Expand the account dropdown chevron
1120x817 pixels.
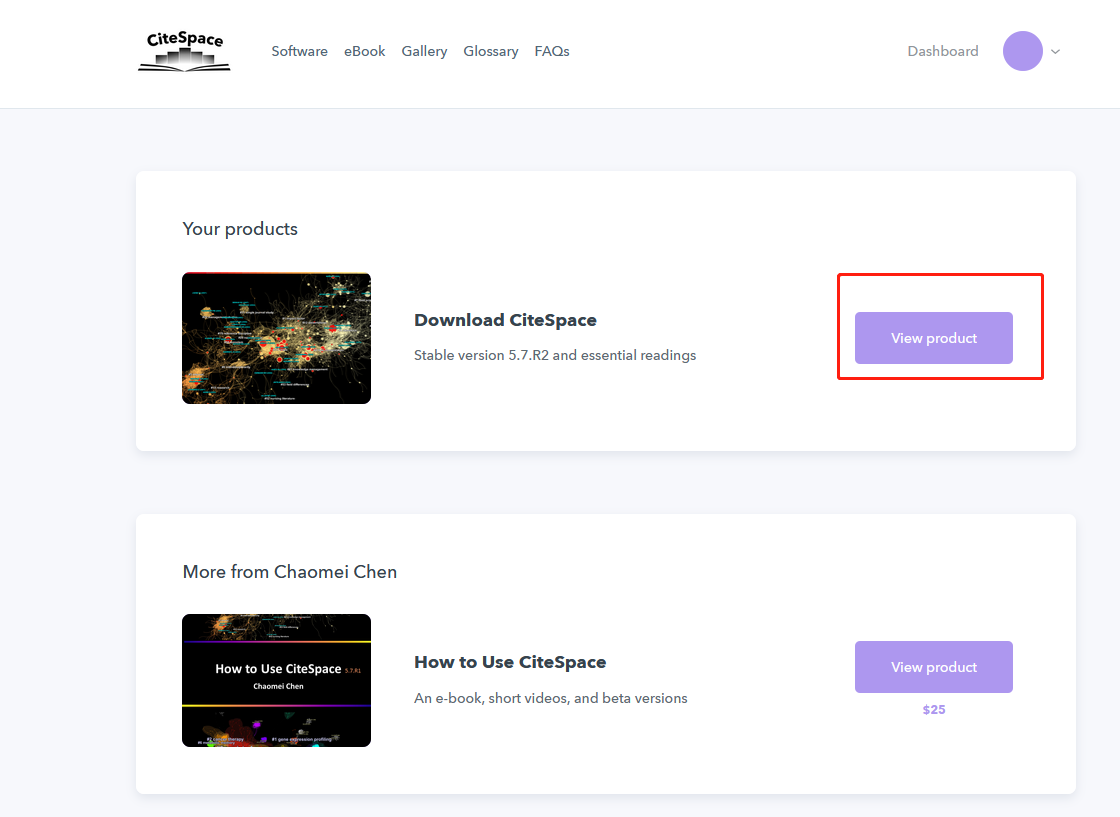point(1055,51)
